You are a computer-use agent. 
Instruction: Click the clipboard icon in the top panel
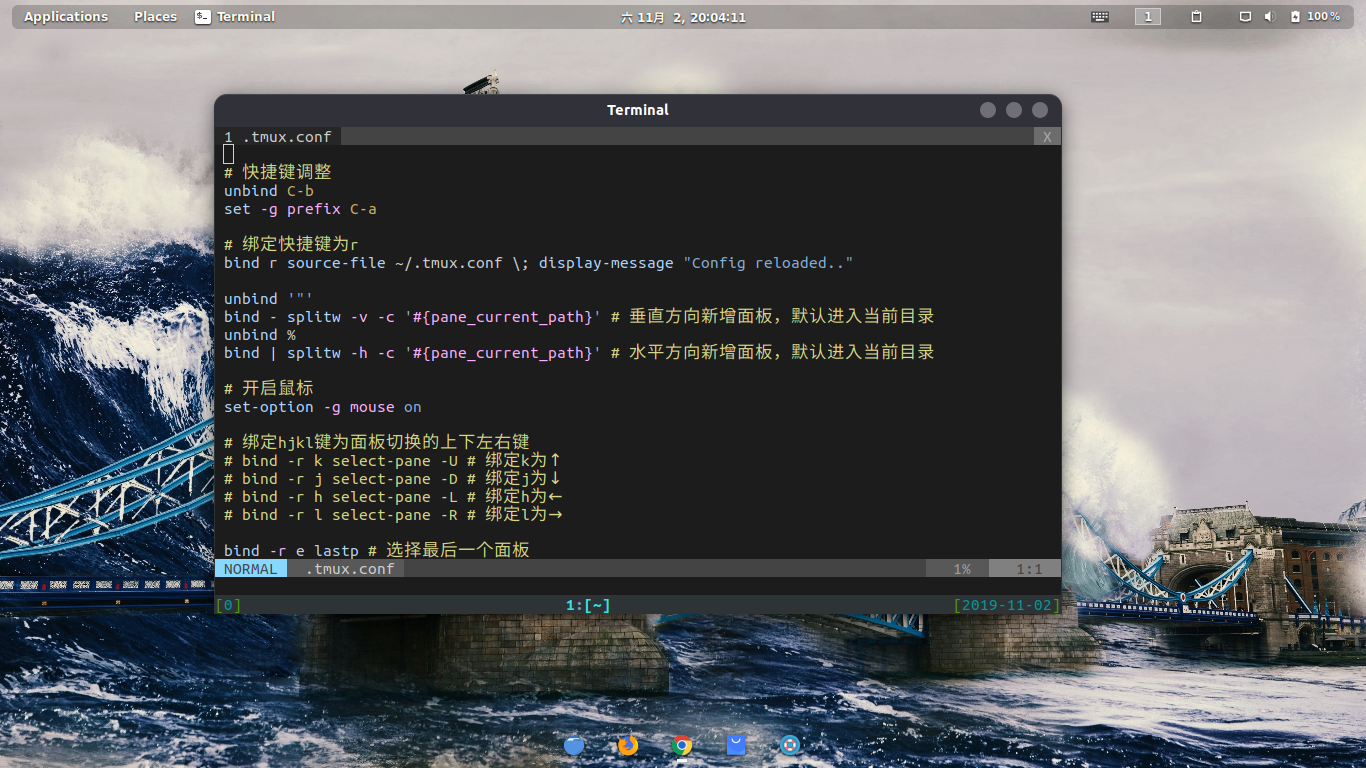[1196, 16]
